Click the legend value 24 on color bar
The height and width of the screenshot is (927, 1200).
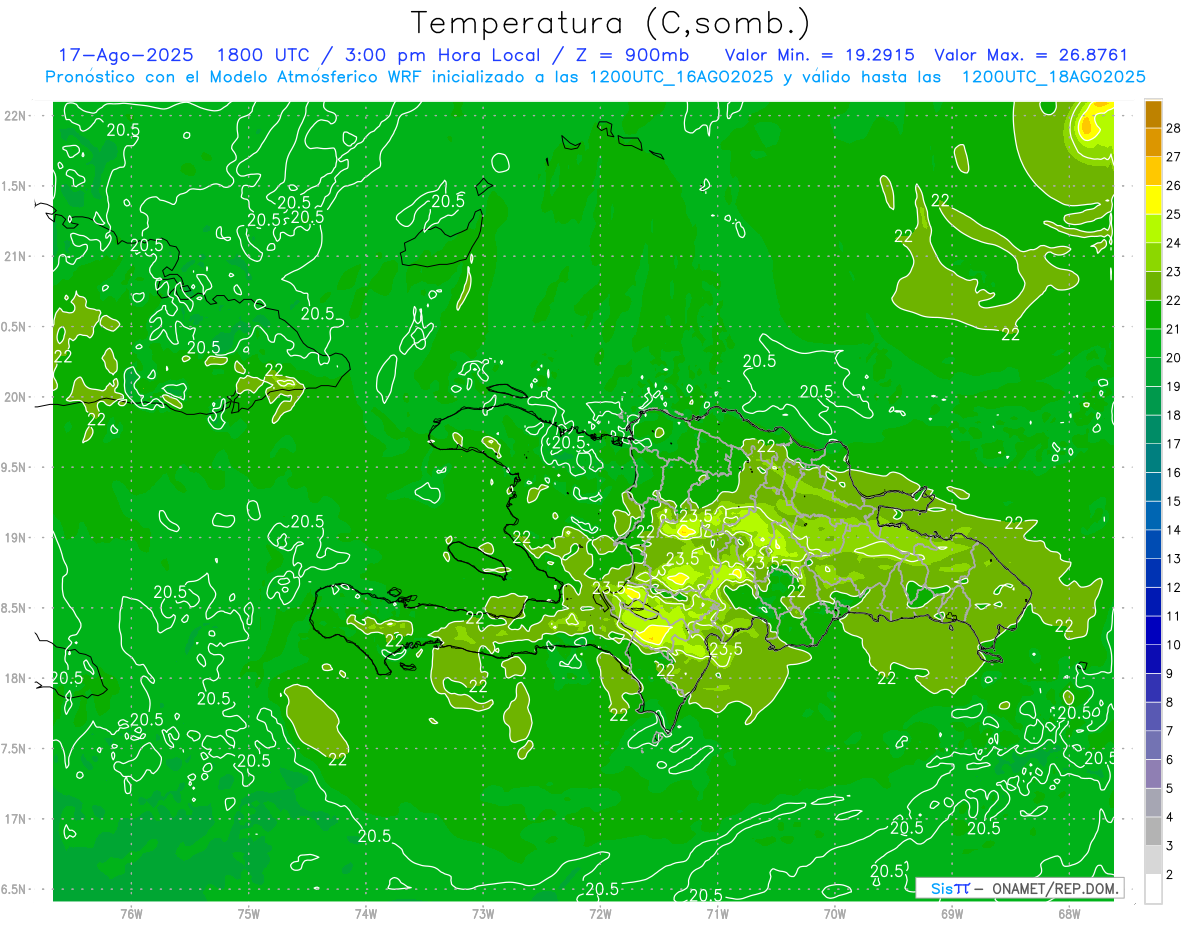tap(1174, 243)
